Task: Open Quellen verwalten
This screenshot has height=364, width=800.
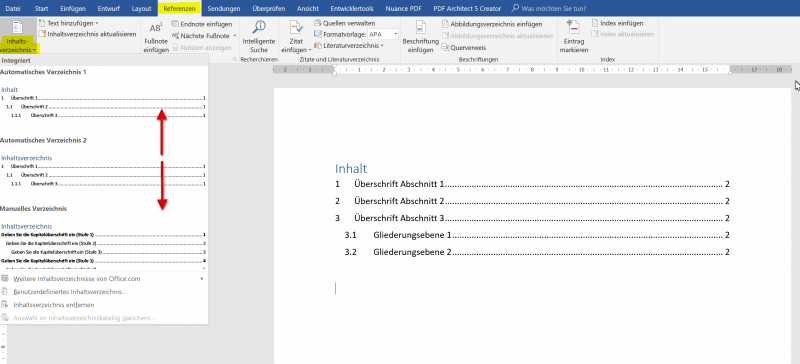Action: coord(345,23)
